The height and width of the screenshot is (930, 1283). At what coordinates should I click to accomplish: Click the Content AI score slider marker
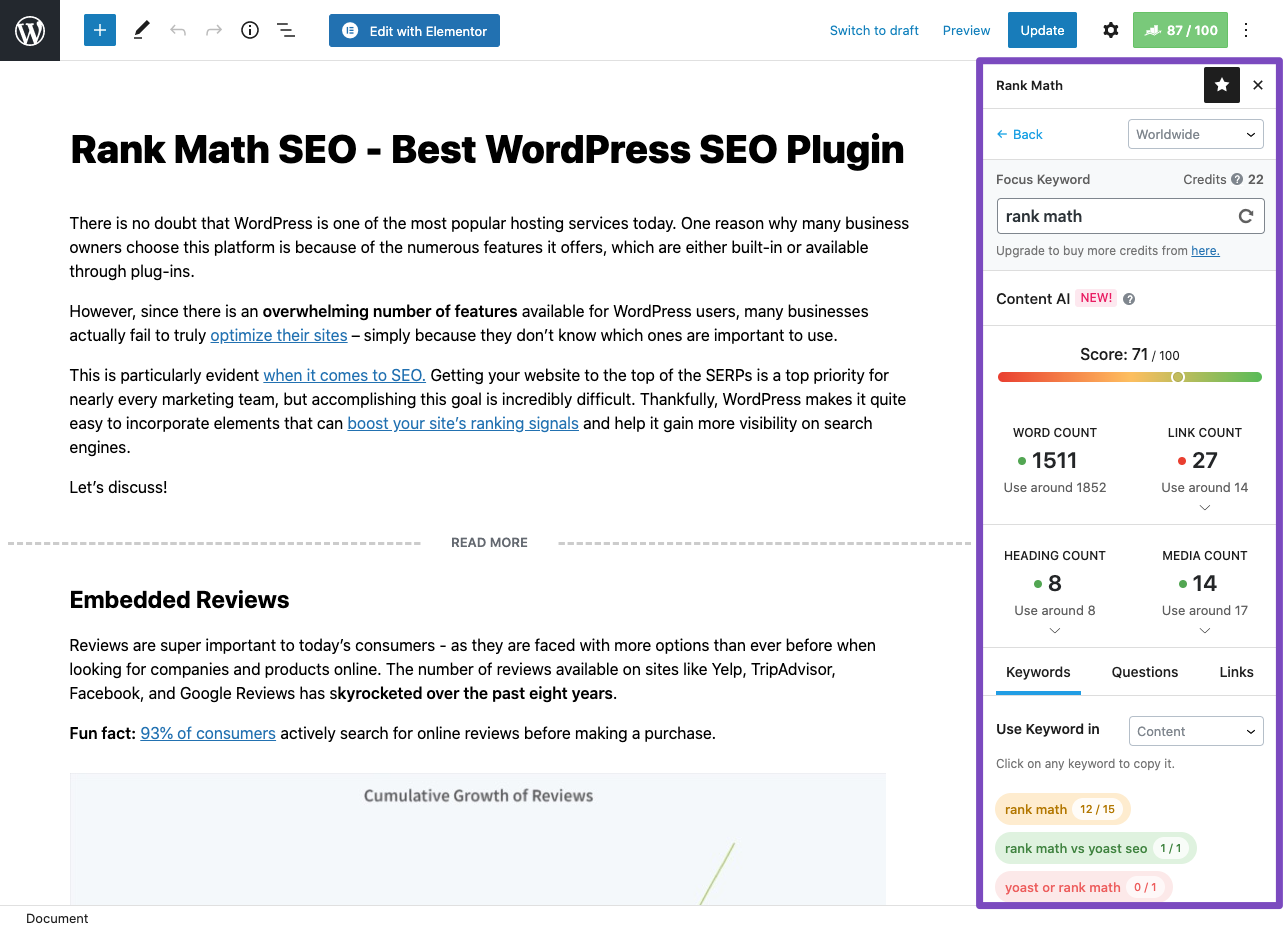(1178, 377)
